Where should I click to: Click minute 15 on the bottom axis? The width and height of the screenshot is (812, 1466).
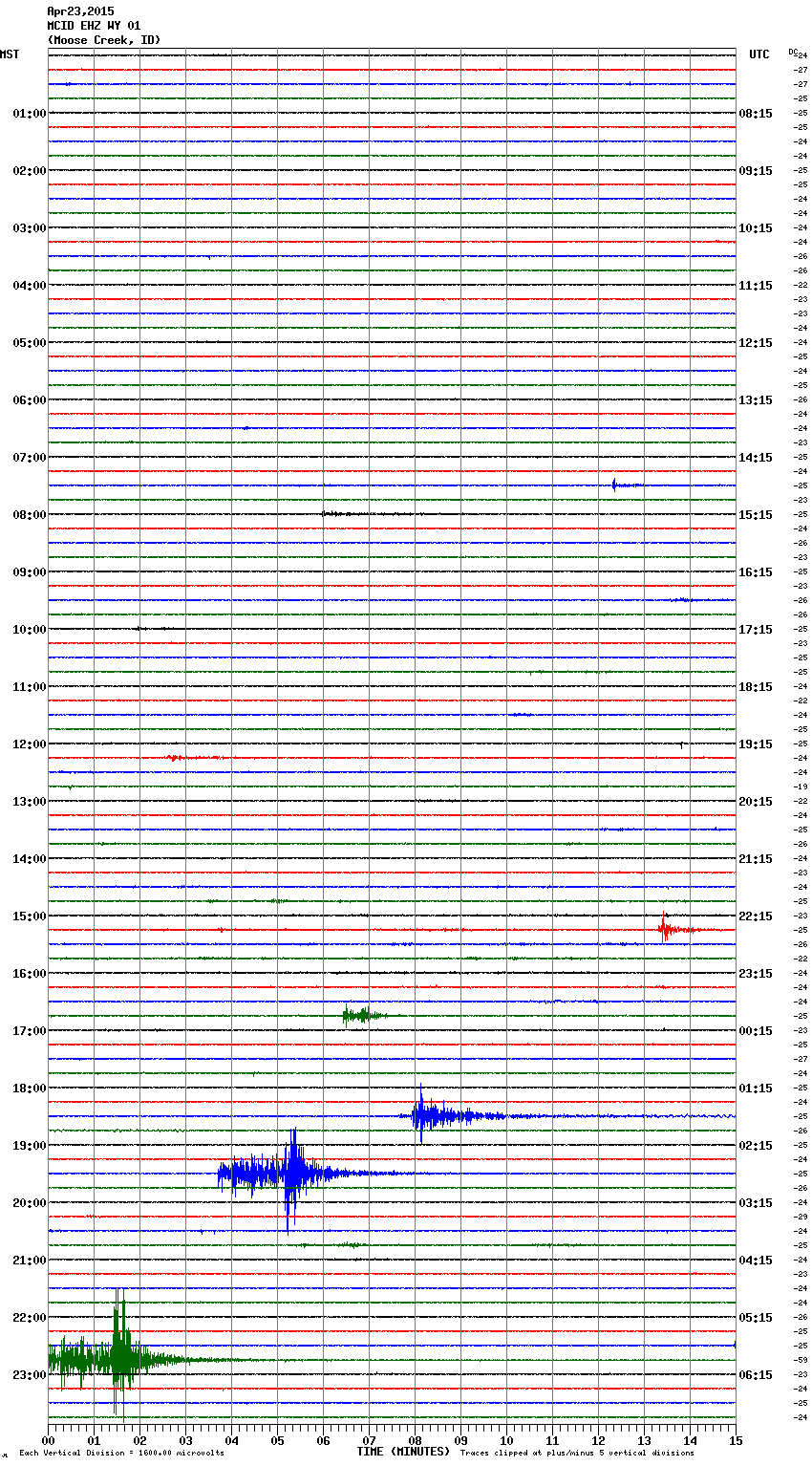(736, 1440)
